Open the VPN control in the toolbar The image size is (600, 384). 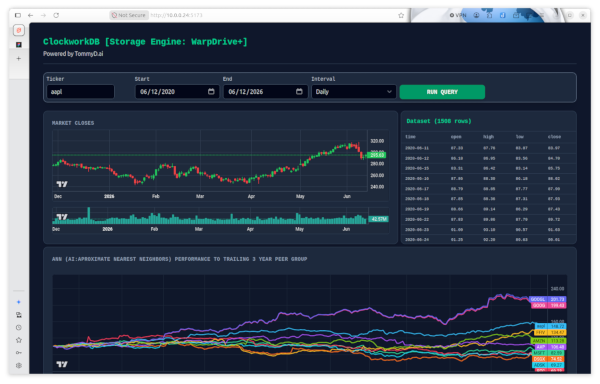[x=458, y=15]
